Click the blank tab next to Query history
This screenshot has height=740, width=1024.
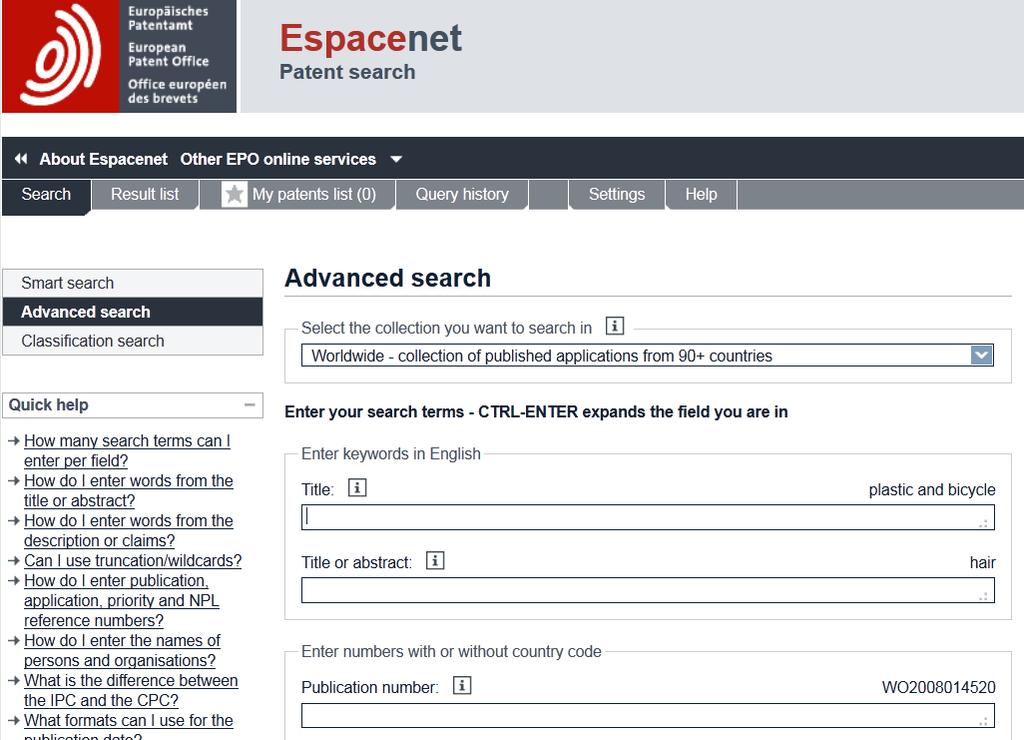[549, 195]
